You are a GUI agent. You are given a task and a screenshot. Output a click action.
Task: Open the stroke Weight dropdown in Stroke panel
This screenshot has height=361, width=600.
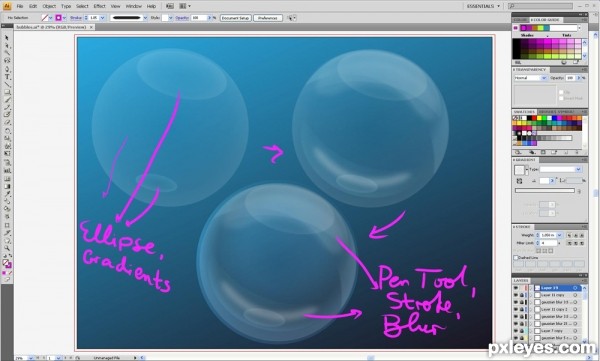point(559,235)
